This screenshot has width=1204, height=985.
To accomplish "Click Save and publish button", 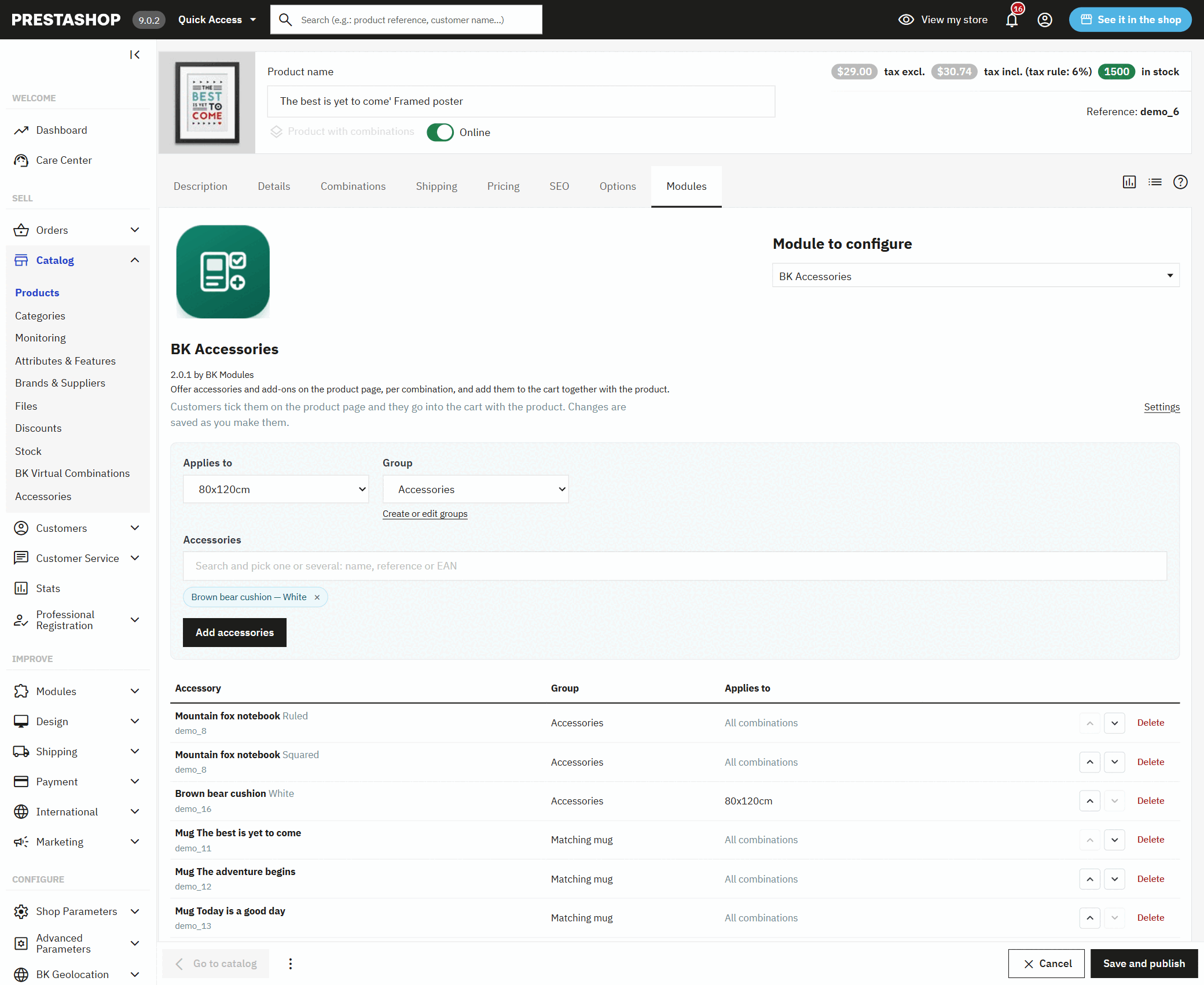I will tap(1144, 964).
